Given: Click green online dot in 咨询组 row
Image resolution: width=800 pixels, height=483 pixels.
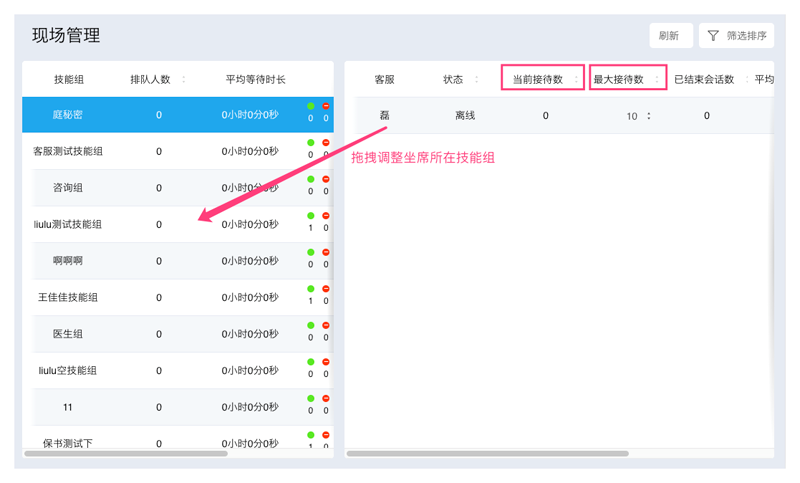Looking at the screenshot, I should tap(311, 179).
